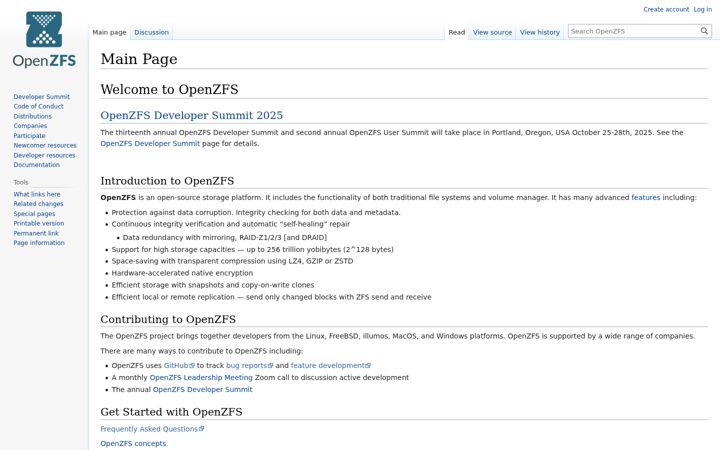Screen dimensions: 720x450
Task: Open Printable version link
Action: coord(39,223)
